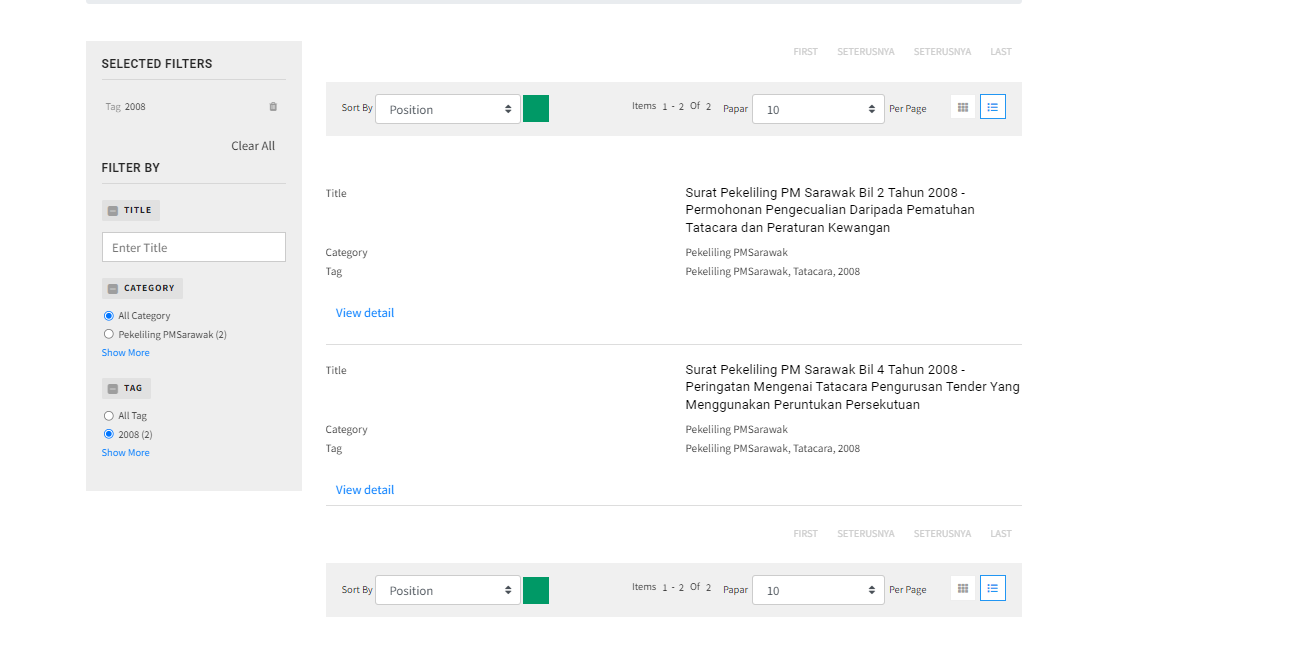Collapse the Category filter section icon
The image size is (1291, 646).
point(113,289)
